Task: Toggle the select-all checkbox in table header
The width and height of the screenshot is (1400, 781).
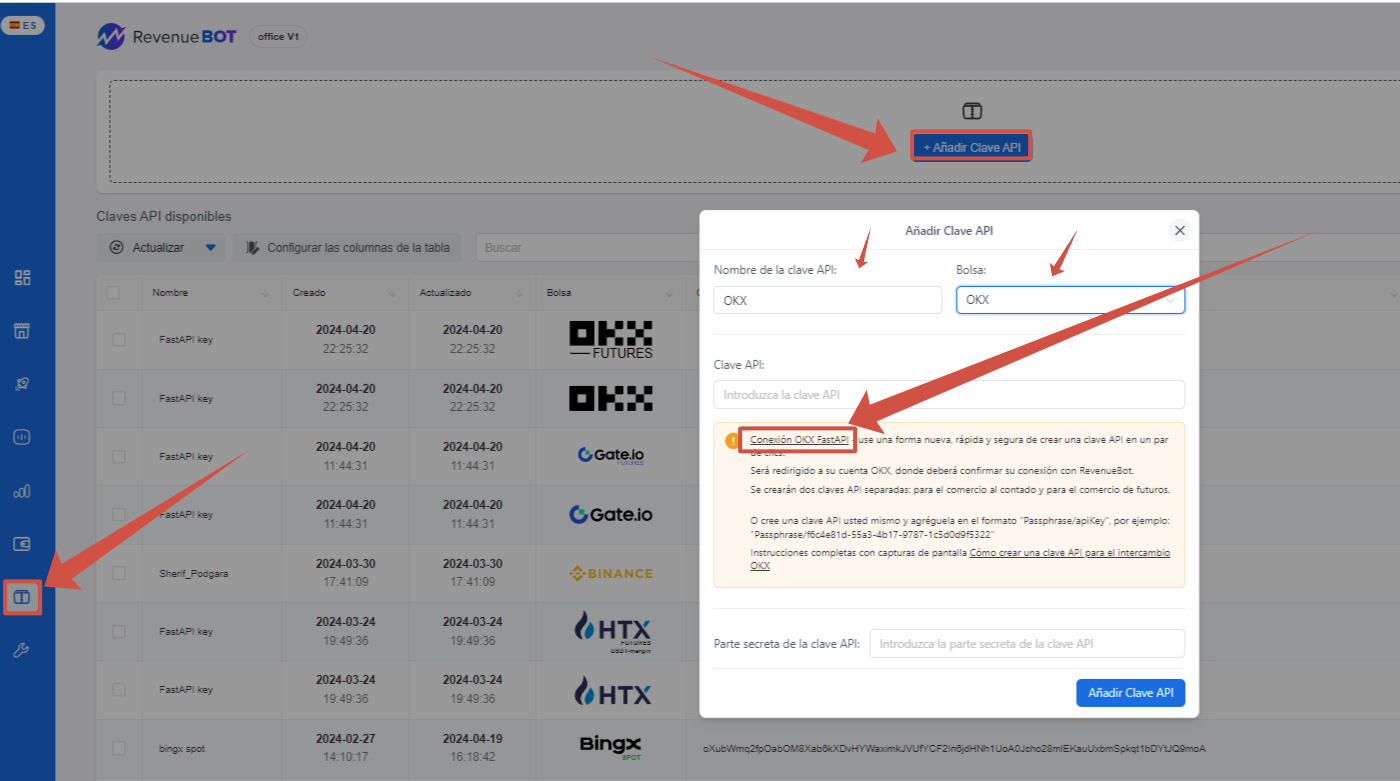Action: tap(113, 293)
